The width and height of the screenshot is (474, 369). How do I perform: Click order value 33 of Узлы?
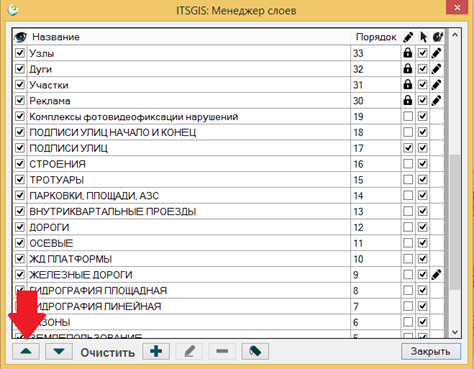[358, 53]
